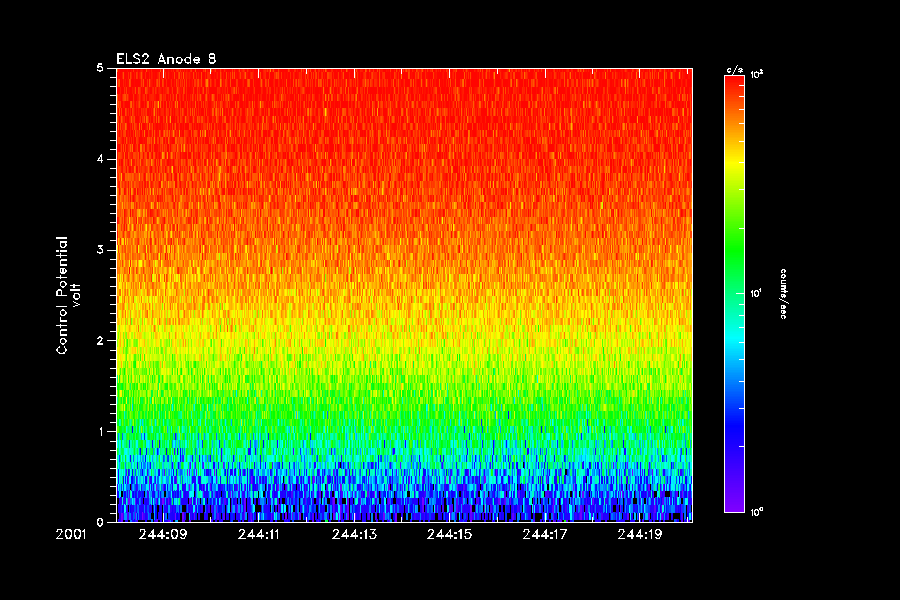The width and height of the screenshot is (900, 600).
Task: Click the y-axis tick label '2'
Action: [100, 340]
